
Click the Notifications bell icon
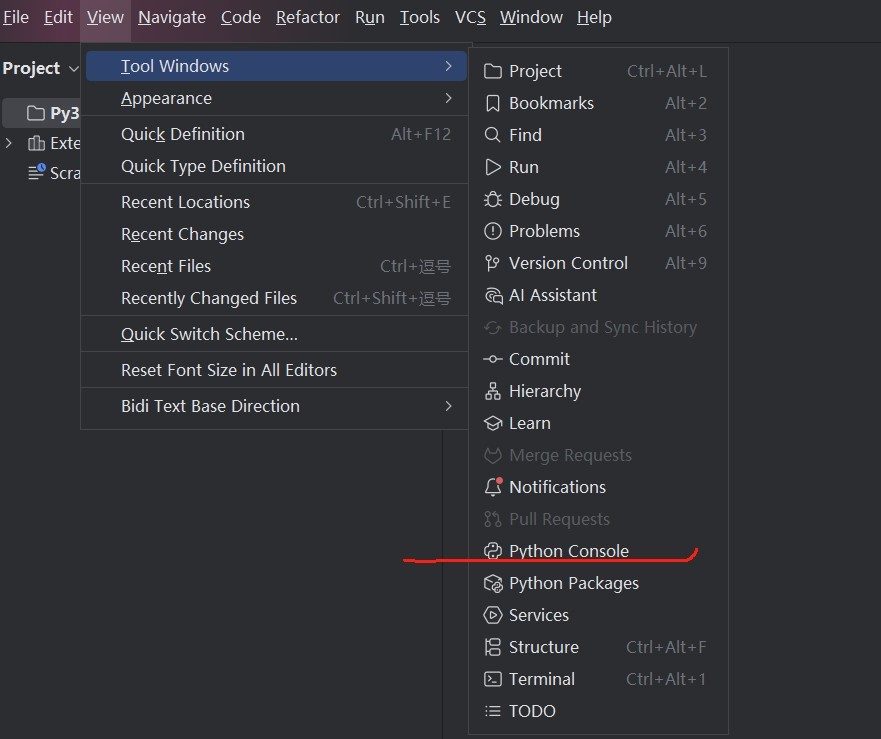point(492,487)
